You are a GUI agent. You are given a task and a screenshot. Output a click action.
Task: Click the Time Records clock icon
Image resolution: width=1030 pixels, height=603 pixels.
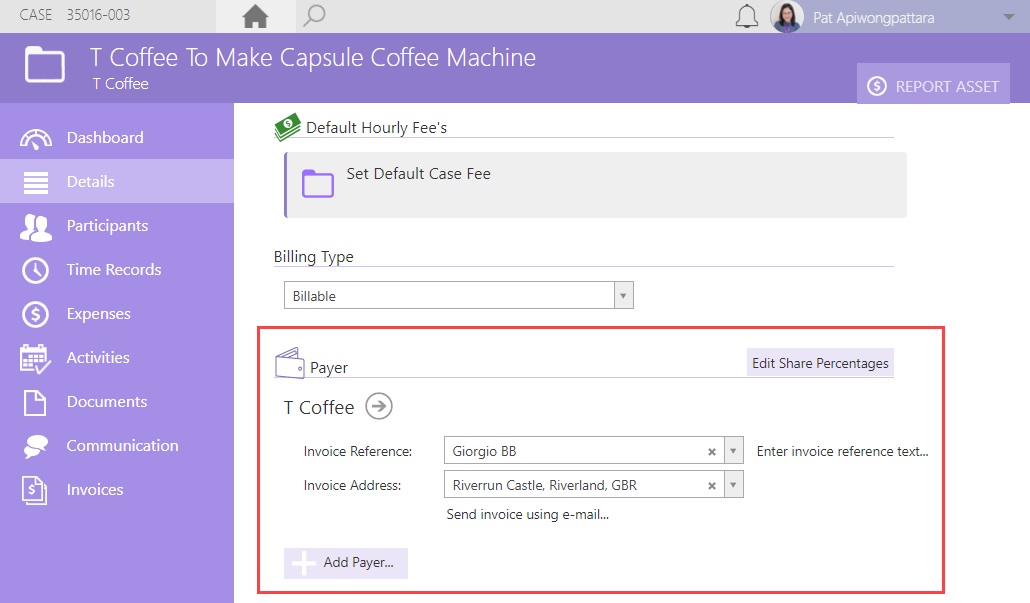point(35,270)
